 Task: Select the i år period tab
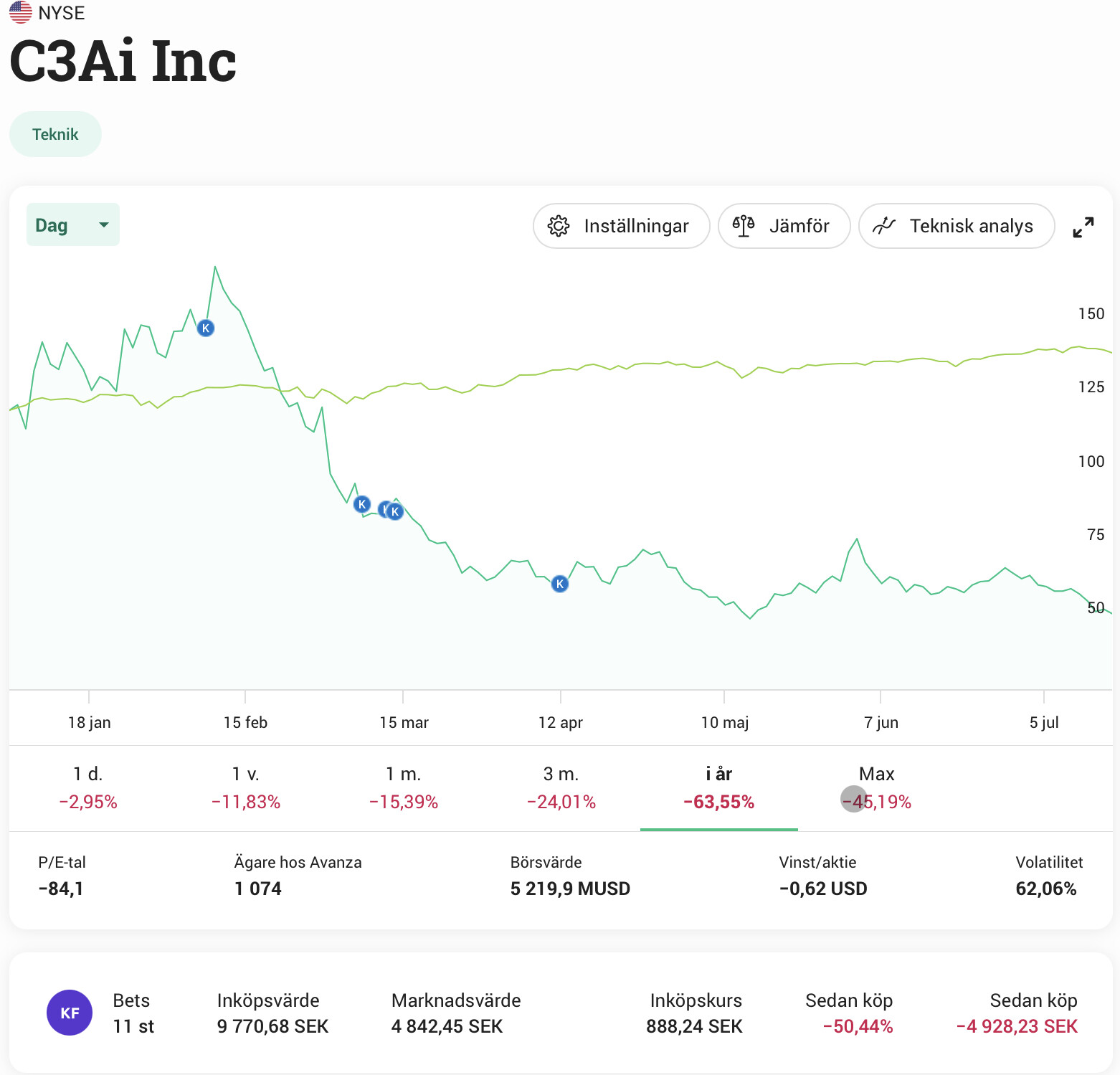tap(719, 787)
